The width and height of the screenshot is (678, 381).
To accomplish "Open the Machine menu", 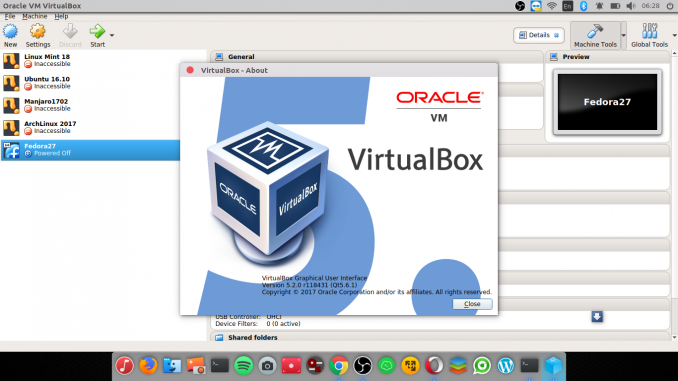I will pos(35,16).
